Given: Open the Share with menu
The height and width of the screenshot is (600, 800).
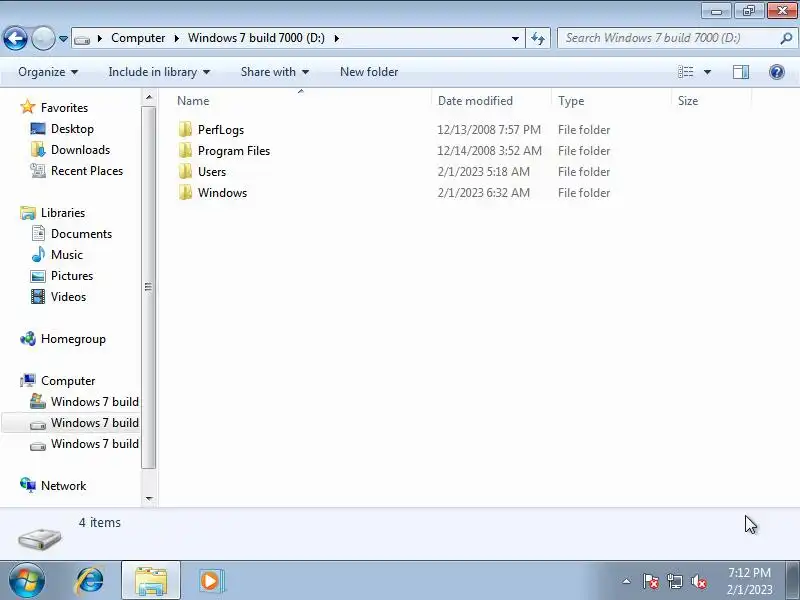Looking at the screenshot, I should pos(274,72).
